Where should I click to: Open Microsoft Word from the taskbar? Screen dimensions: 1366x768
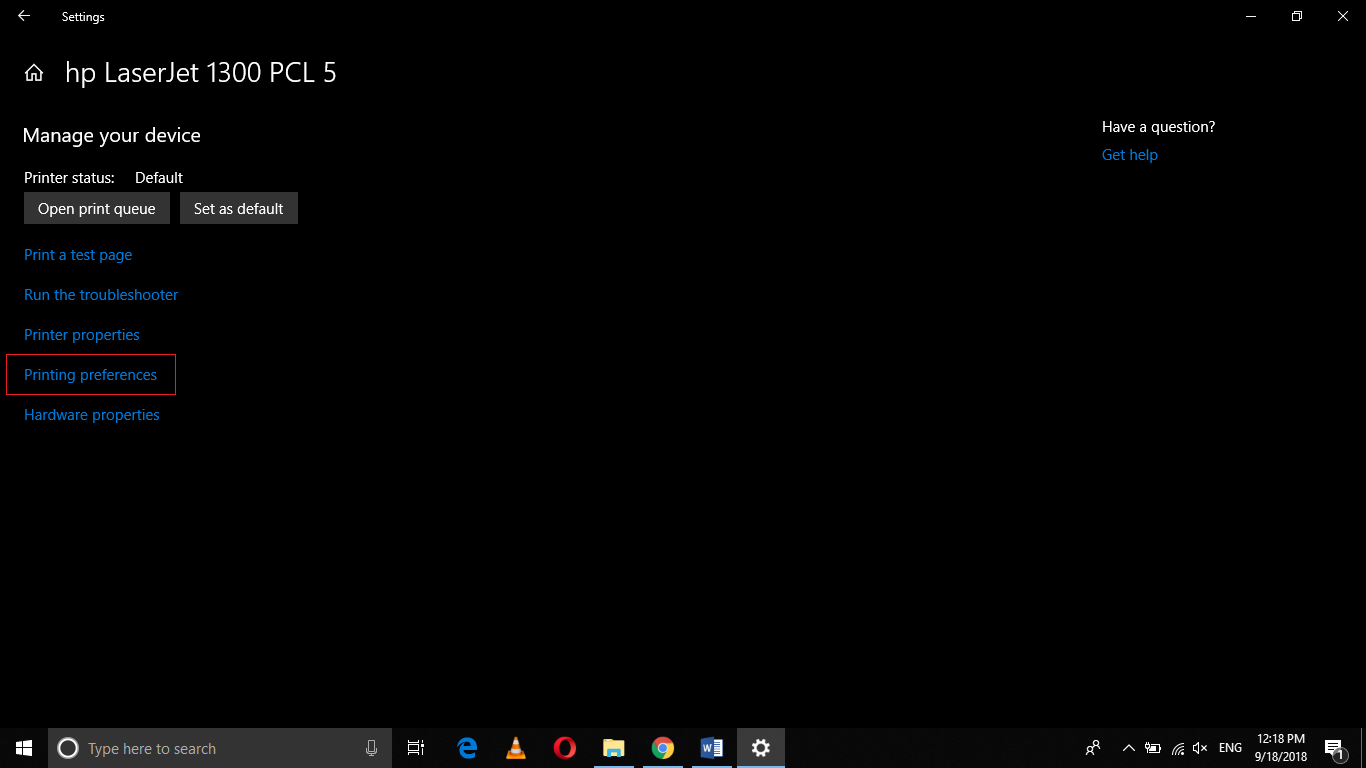[711, 747]
